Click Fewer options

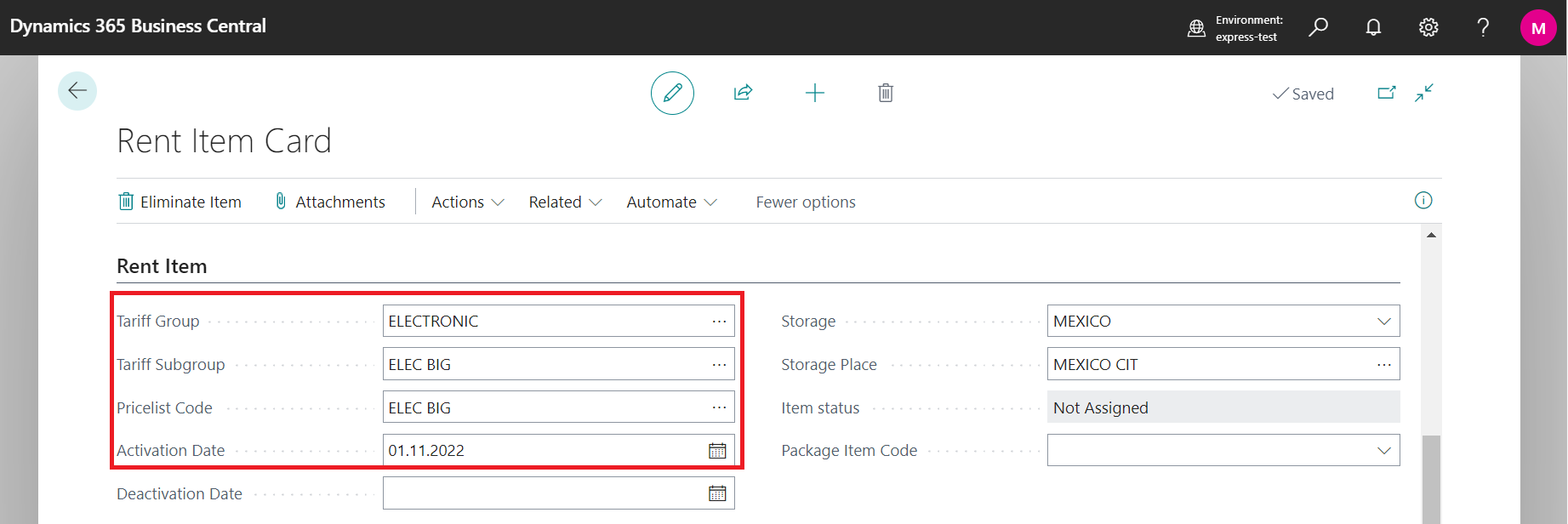(x=805, y=202)
